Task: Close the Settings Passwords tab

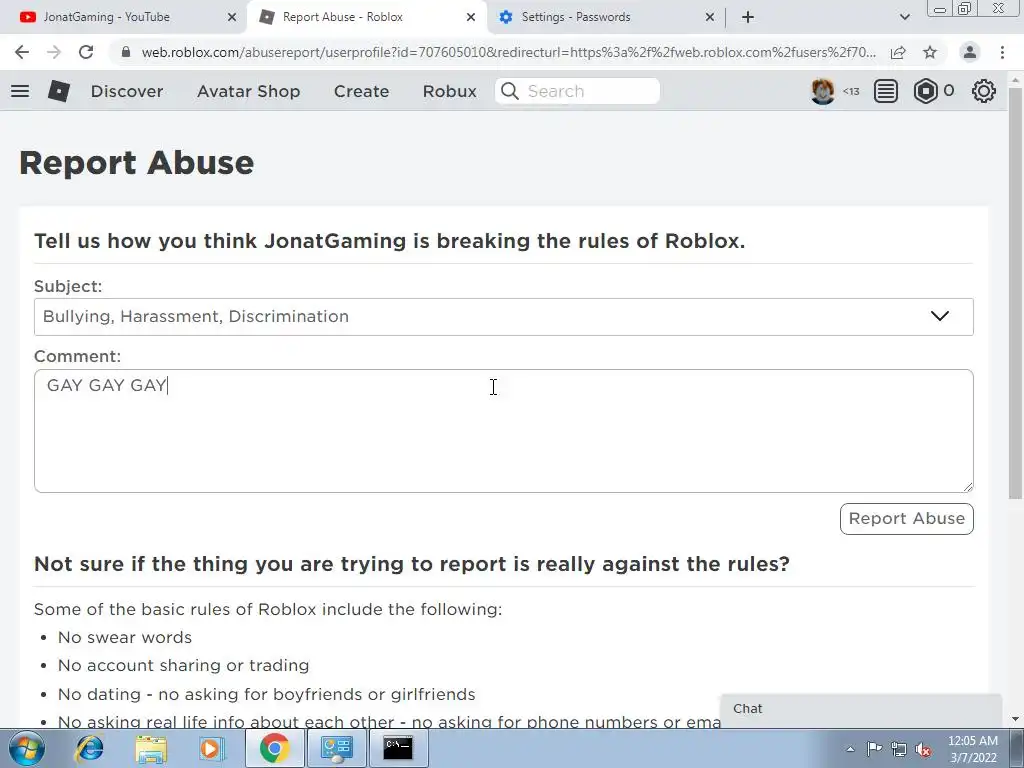Action: coord(710,18)
